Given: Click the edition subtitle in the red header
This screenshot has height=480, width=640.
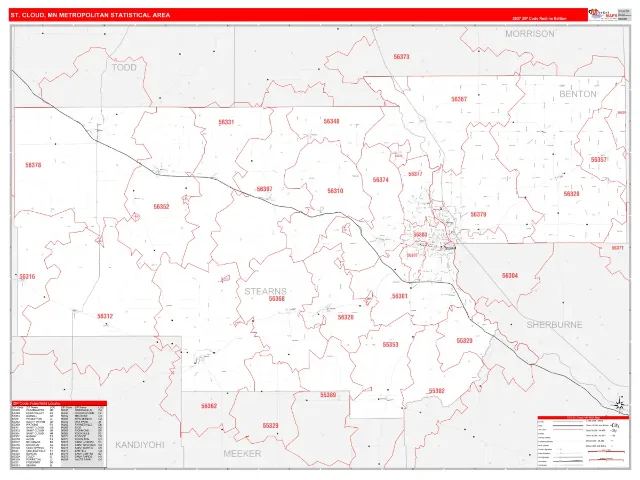Looking at the screenshot, I should tap(540, 18).
